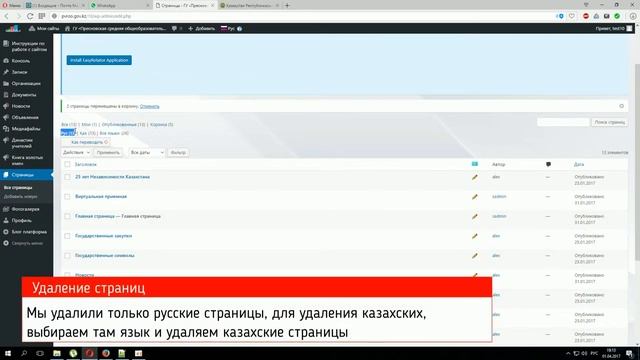Open Новости in the admin sidebar
Image resolution: width=640 pixels, height=360 pixels.
coord(20,106)
